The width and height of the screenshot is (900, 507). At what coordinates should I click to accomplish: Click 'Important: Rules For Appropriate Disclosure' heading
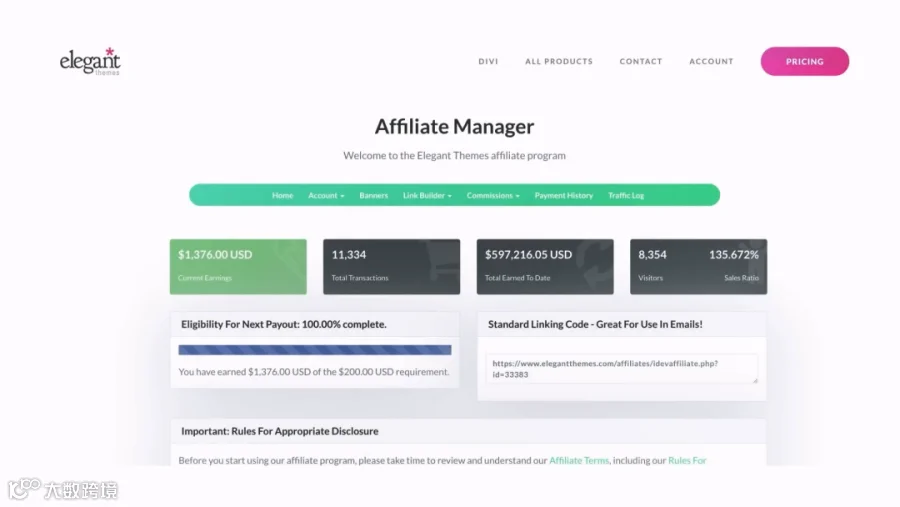pos(280,431)
